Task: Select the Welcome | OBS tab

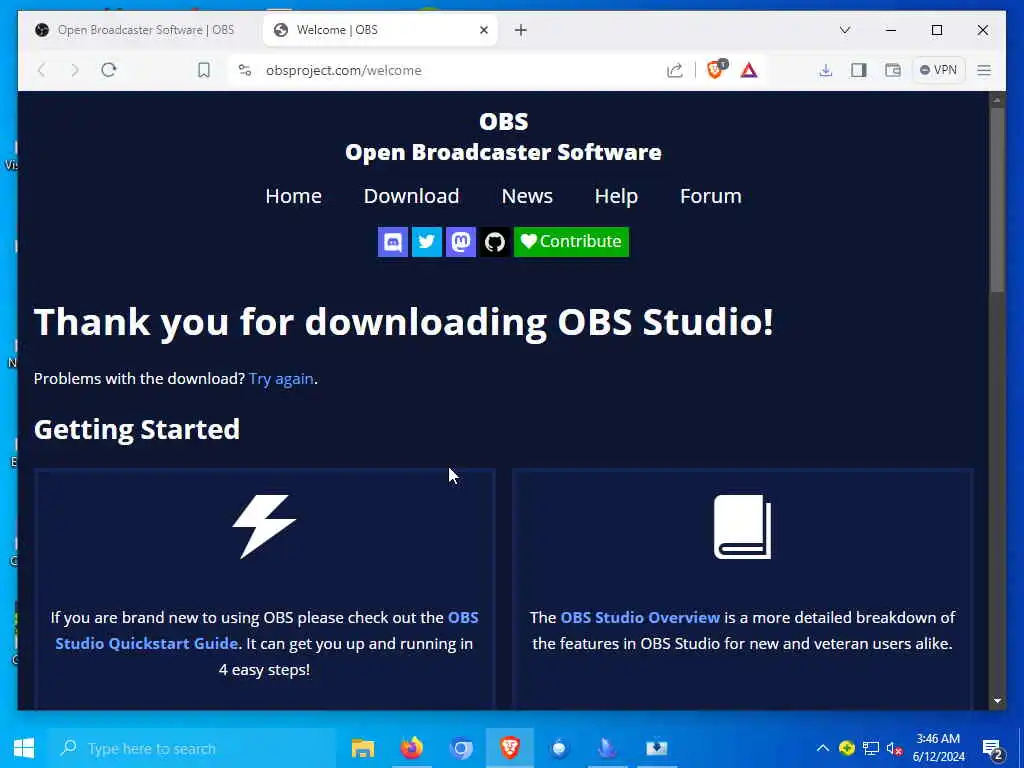Action: (x=379, y=30)
